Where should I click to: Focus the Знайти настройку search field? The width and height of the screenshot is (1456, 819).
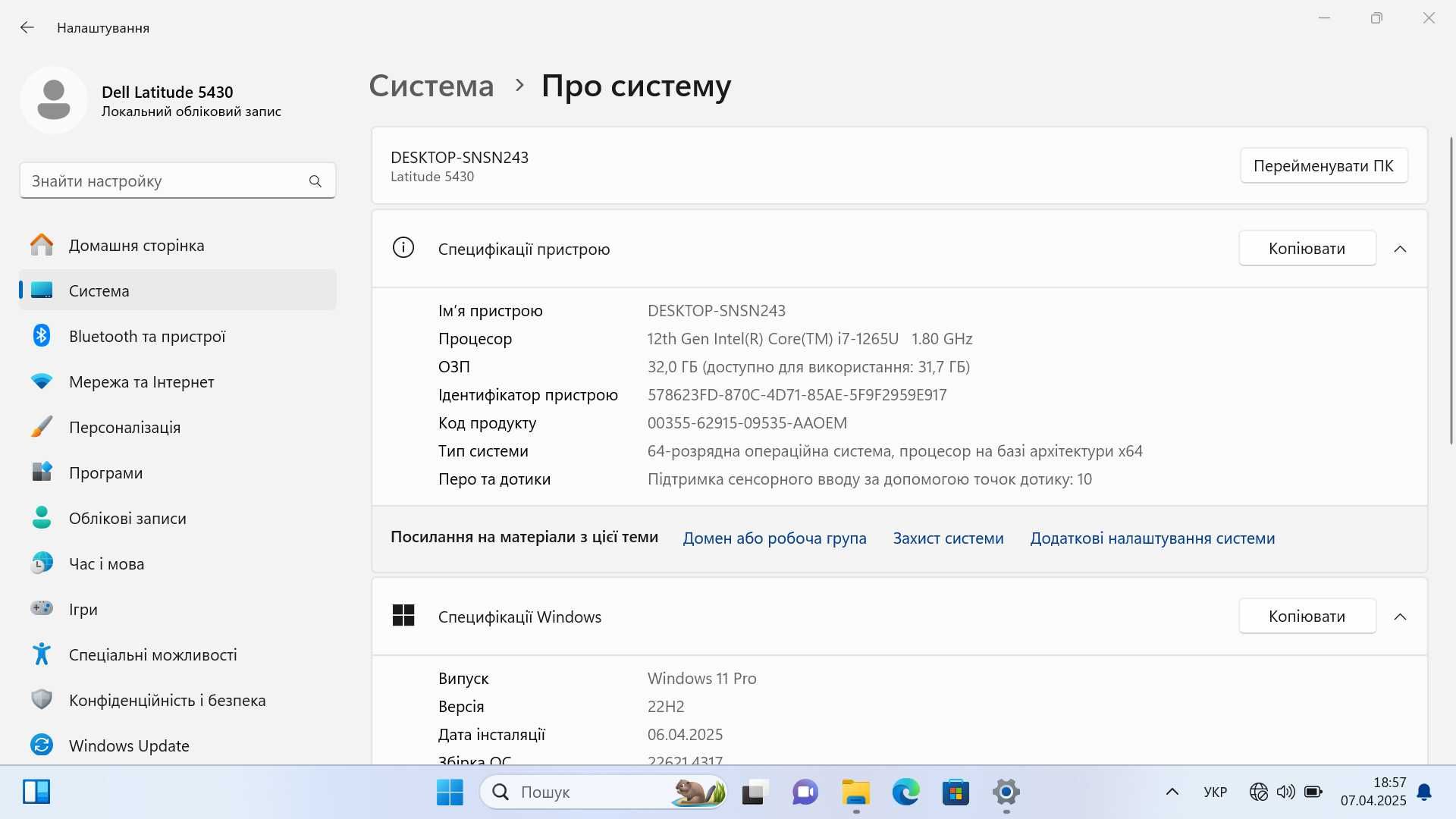click(177, 181)
